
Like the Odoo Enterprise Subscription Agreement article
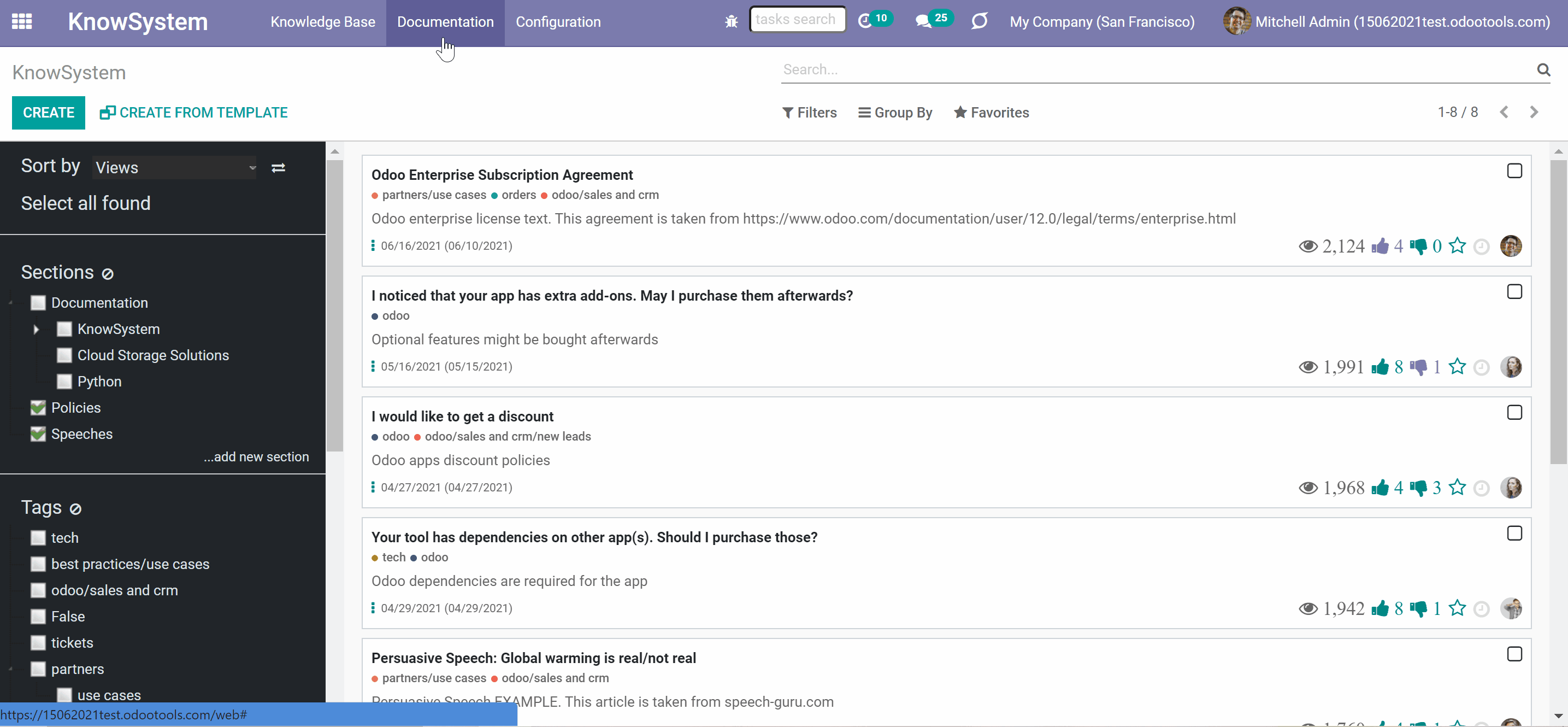(x=1380, y=246)
